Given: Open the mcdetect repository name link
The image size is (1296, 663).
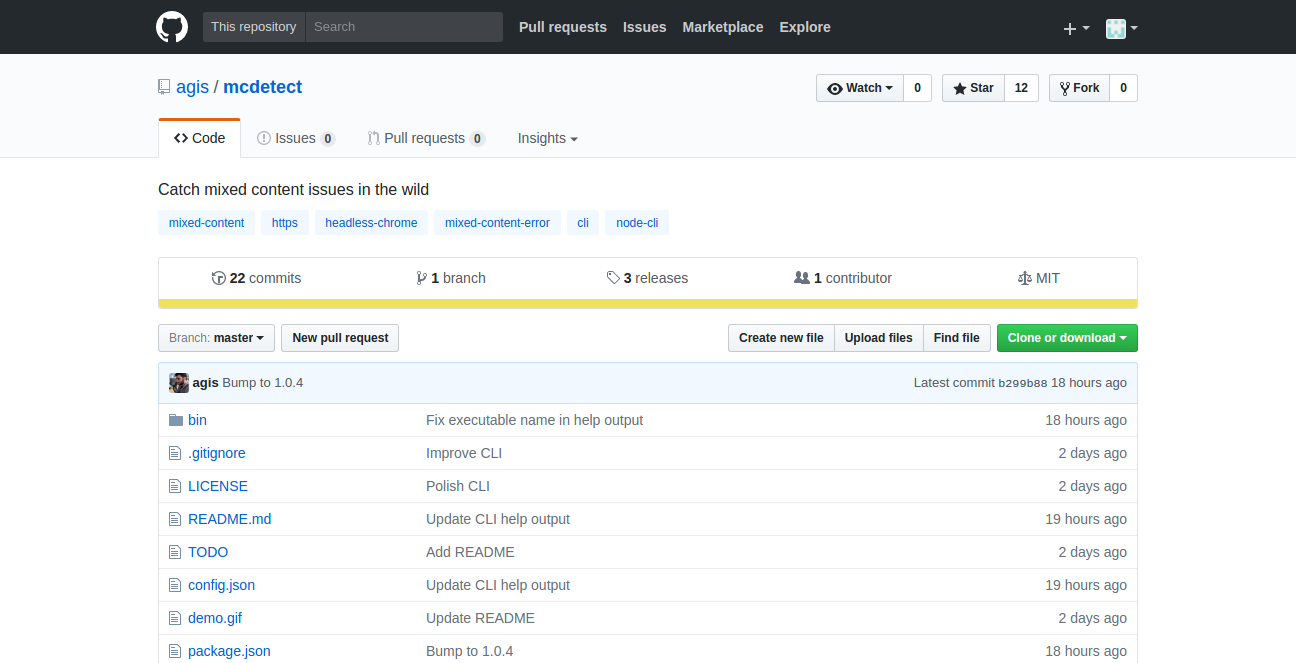Looking at the screenshot, I should tap(262, 87).
